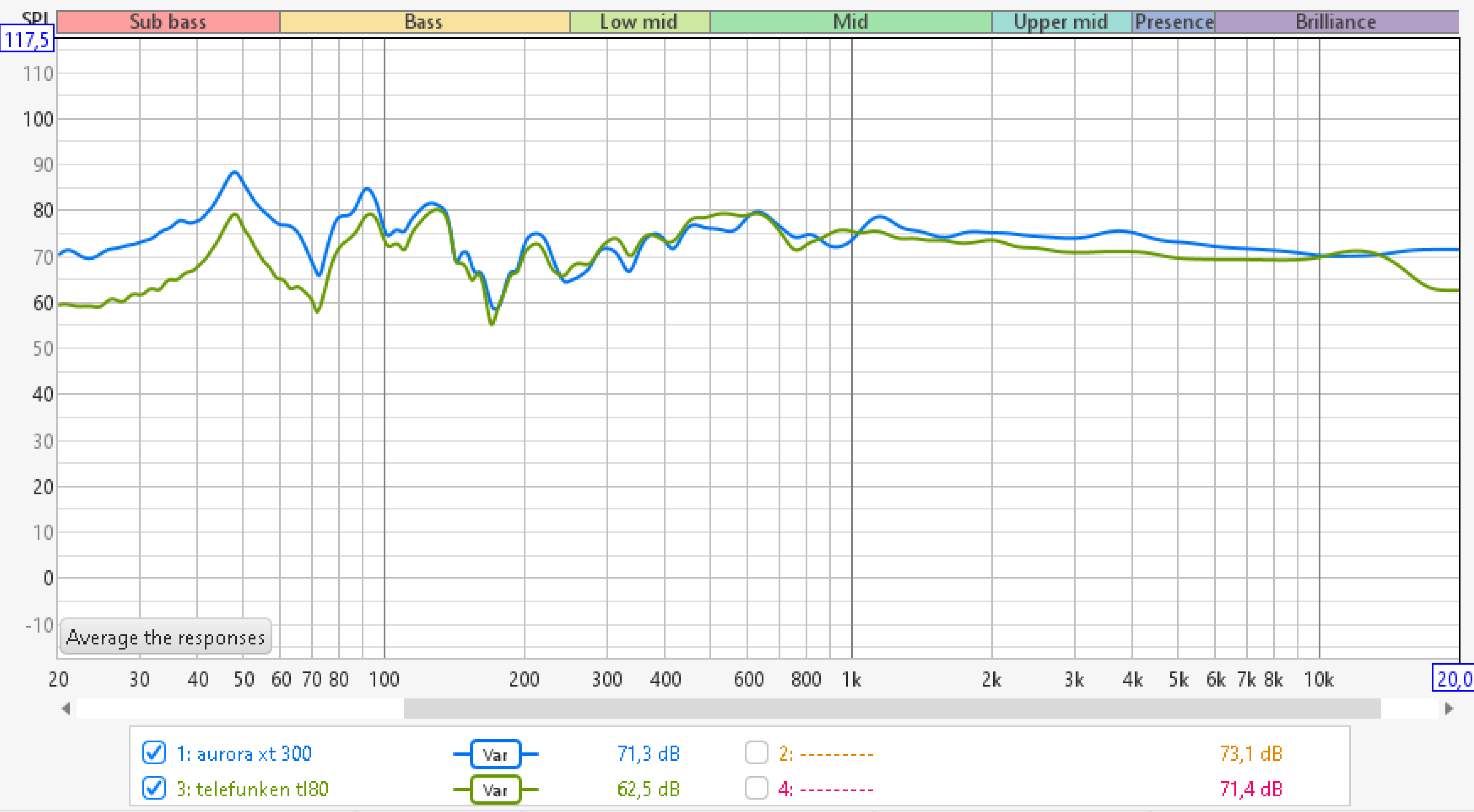Click the Presence band label
The height and width of the screenshot is (812, 1474).
pyautogui.click(x=1174, y=22)
